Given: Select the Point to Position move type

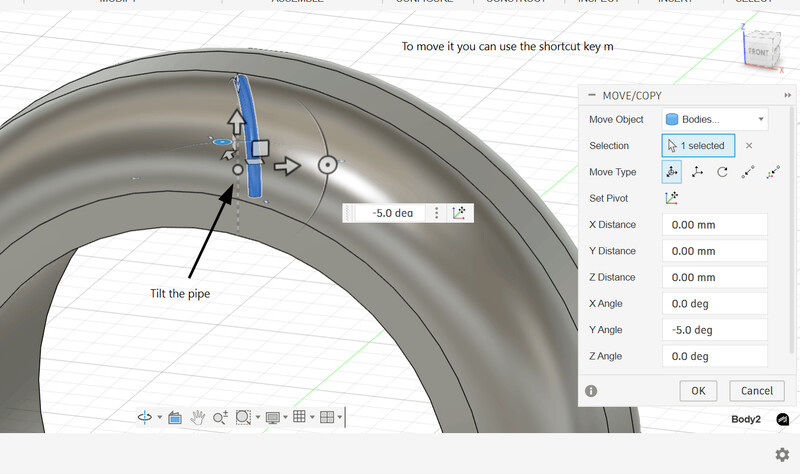Looking at the screenshot, I should pyautogui.click(x=773, y=172).
